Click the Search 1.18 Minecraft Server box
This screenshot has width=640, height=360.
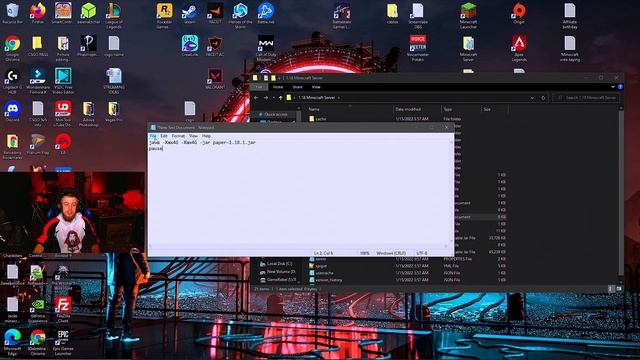click(x=586, y=98)
